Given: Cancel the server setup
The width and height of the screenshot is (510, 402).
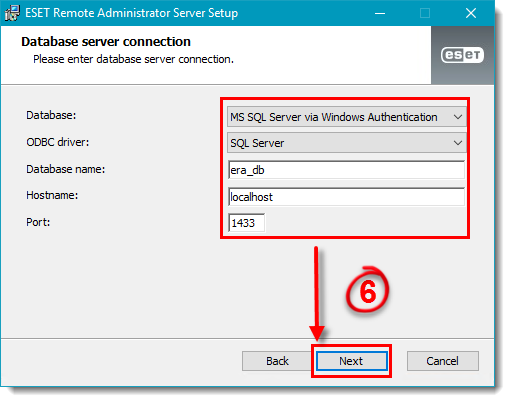Looking at the screenshot, I should (x=443, y=361).
